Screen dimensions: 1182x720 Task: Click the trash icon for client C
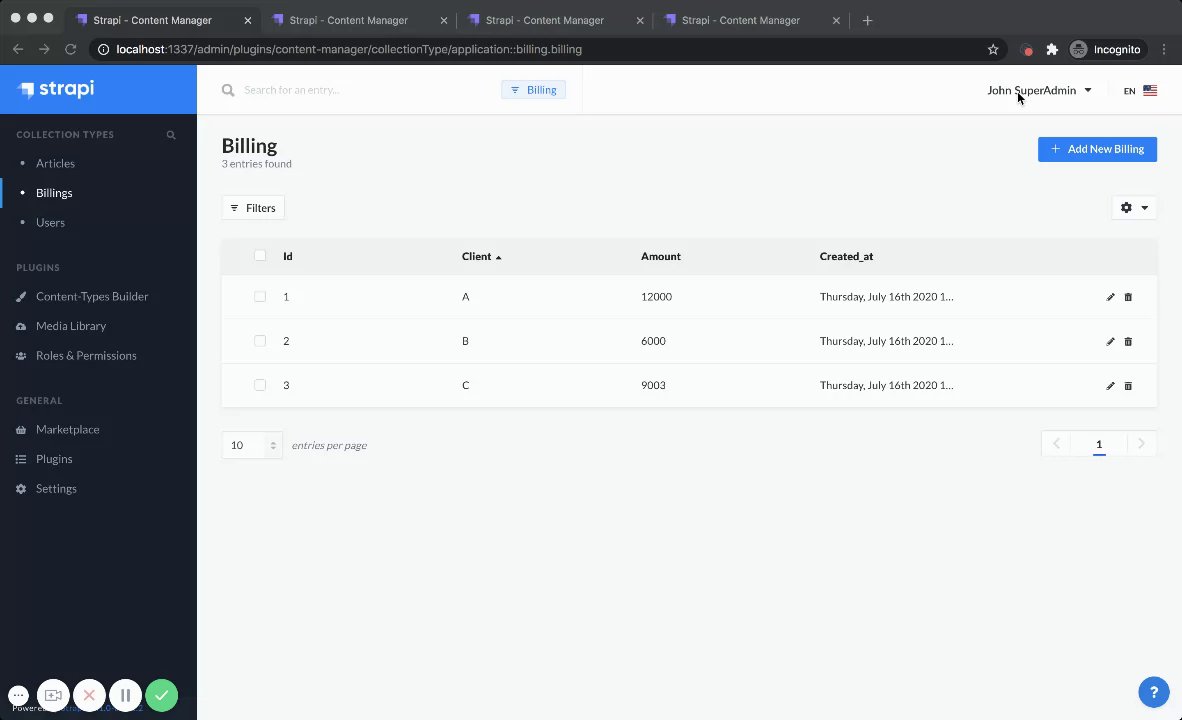click(1128, 386)
